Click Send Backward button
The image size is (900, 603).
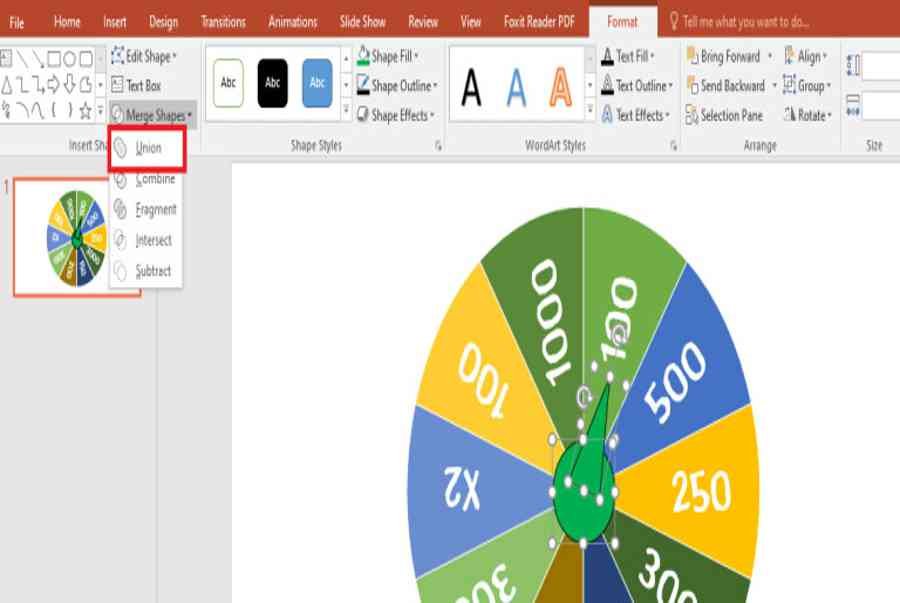coord(727,85)
